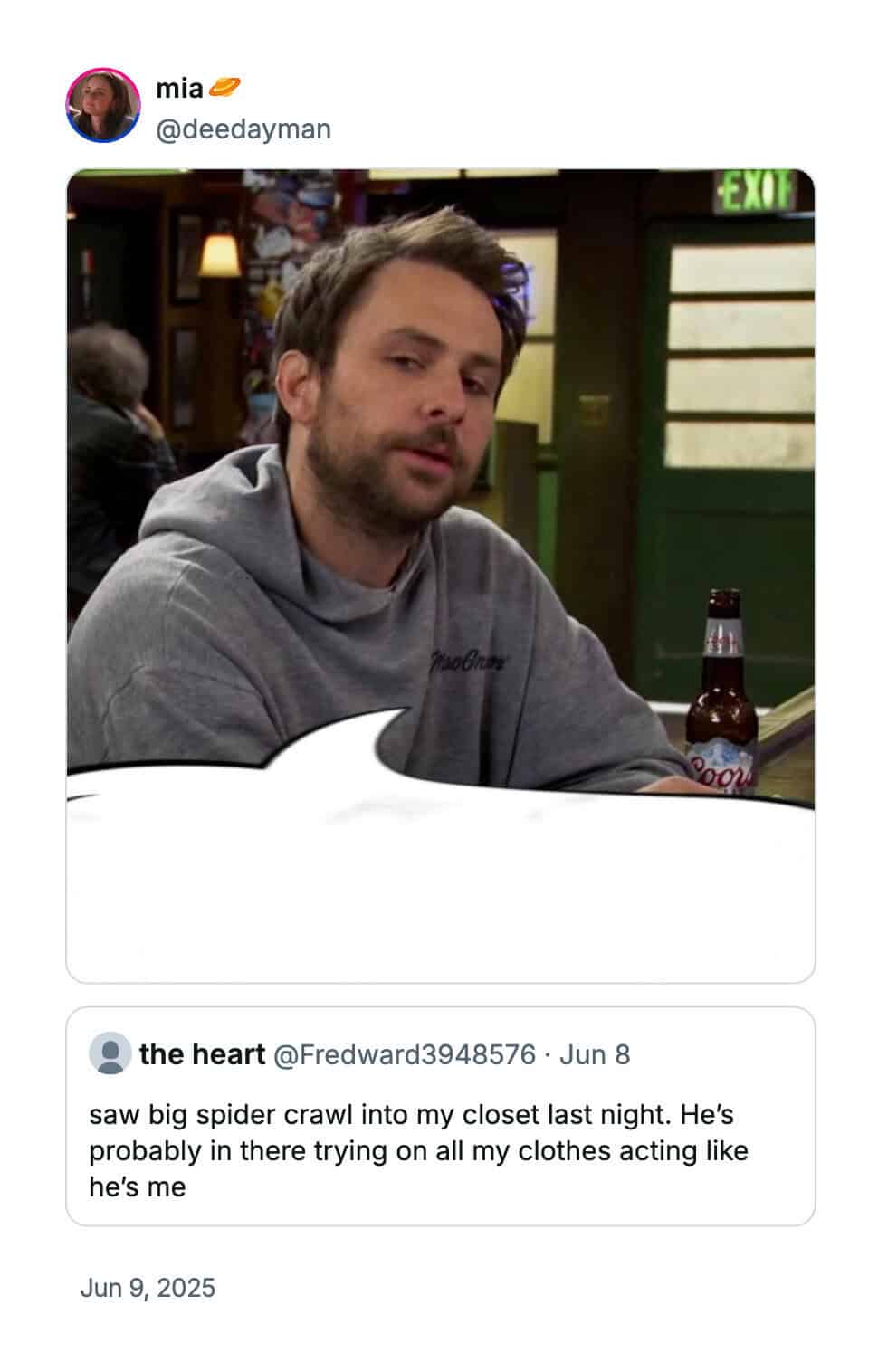Screen dimensions: 878x1372
Task: Click the Coors beer bottle in the image
Action: coord(722,692)
